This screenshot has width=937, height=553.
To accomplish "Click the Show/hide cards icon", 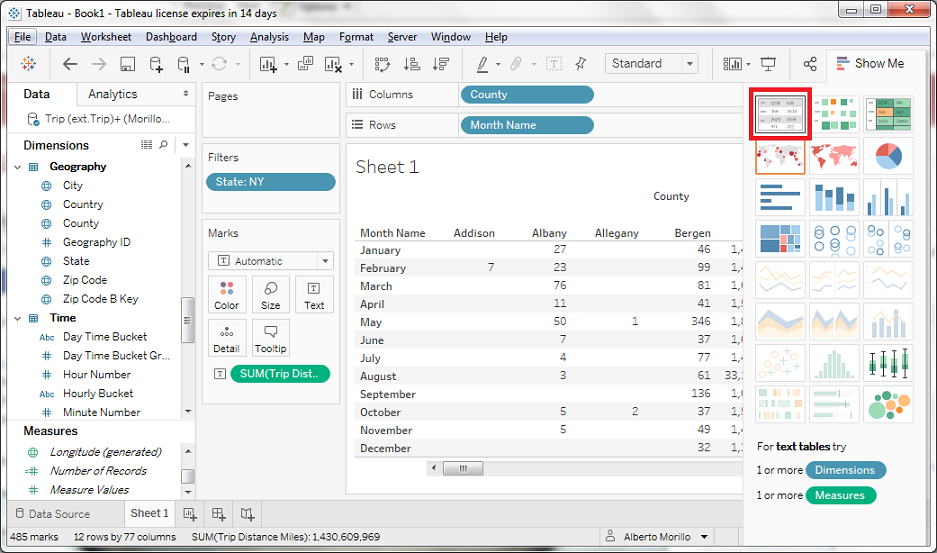I will coord(733,64).
